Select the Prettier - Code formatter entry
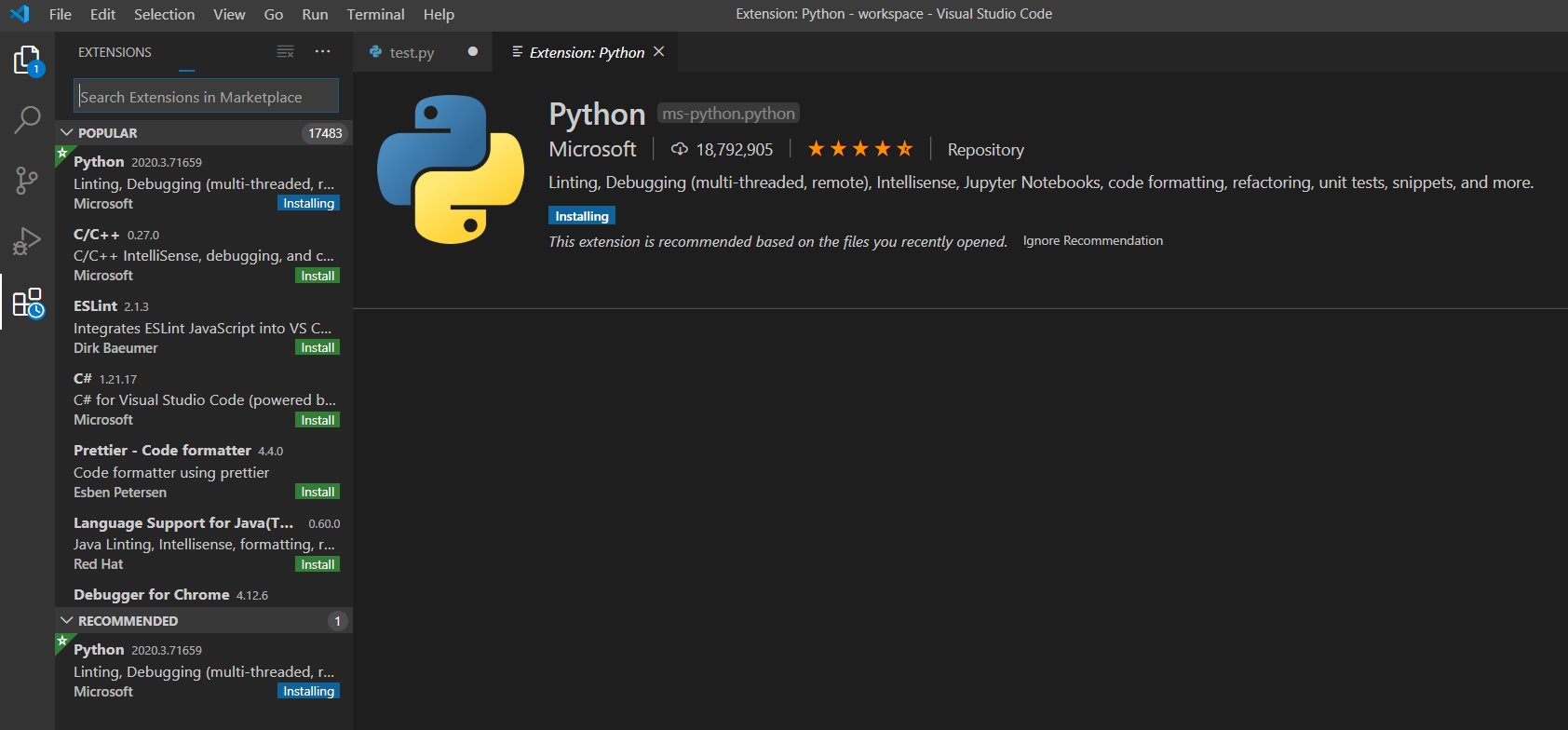This screenshot has height=730, width=1568. click(204, 470)
